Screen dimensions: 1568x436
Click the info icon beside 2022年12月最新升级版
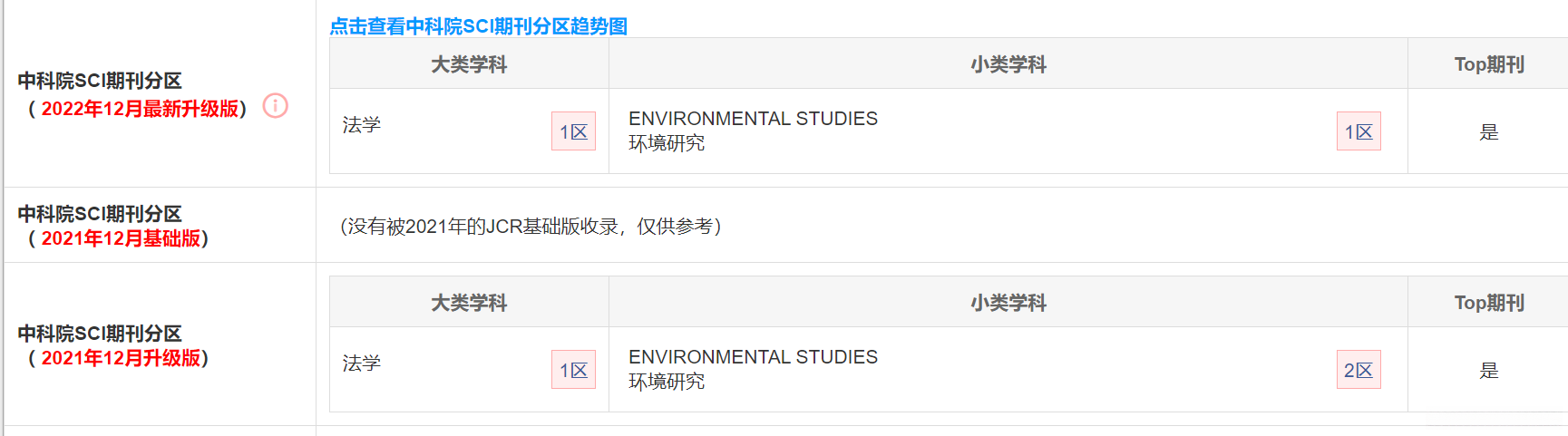click(x=276, y=106)
